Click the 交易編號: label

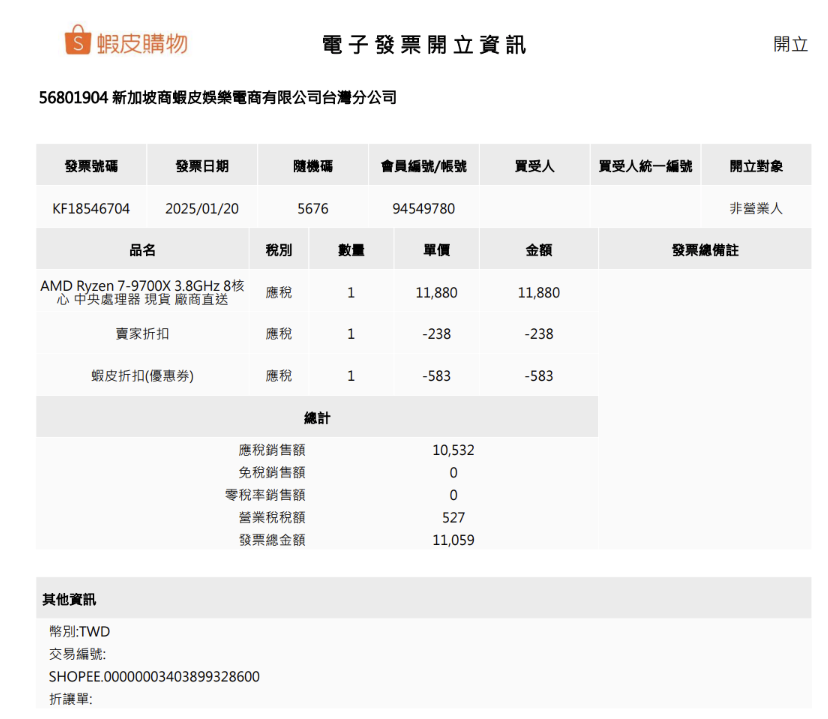coord(77,654)
